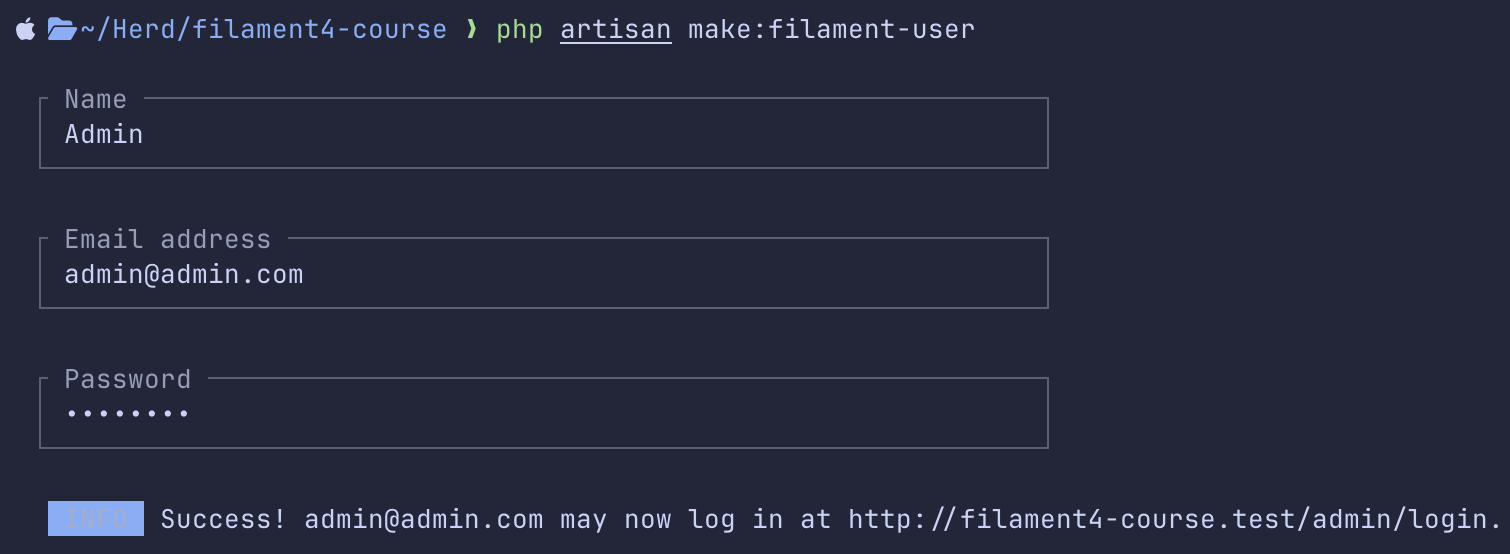Click the make:filament-user command argument
This screenshot has width=1510, height=554.
(831, 30)
